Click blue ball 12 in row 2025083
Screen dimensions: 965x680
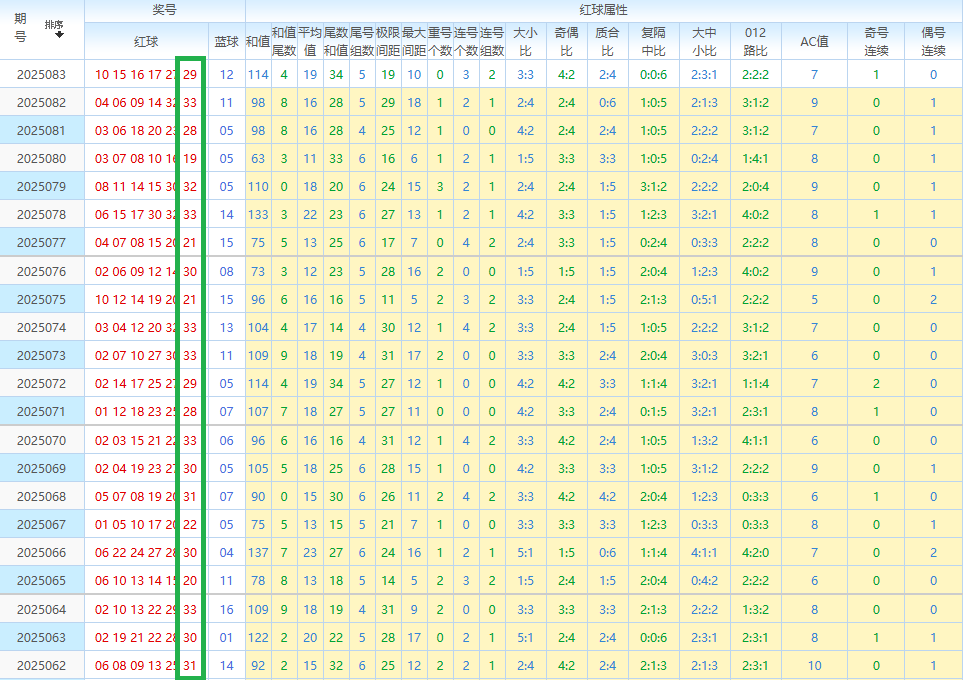pyautogui.click(x=226, y=74)
